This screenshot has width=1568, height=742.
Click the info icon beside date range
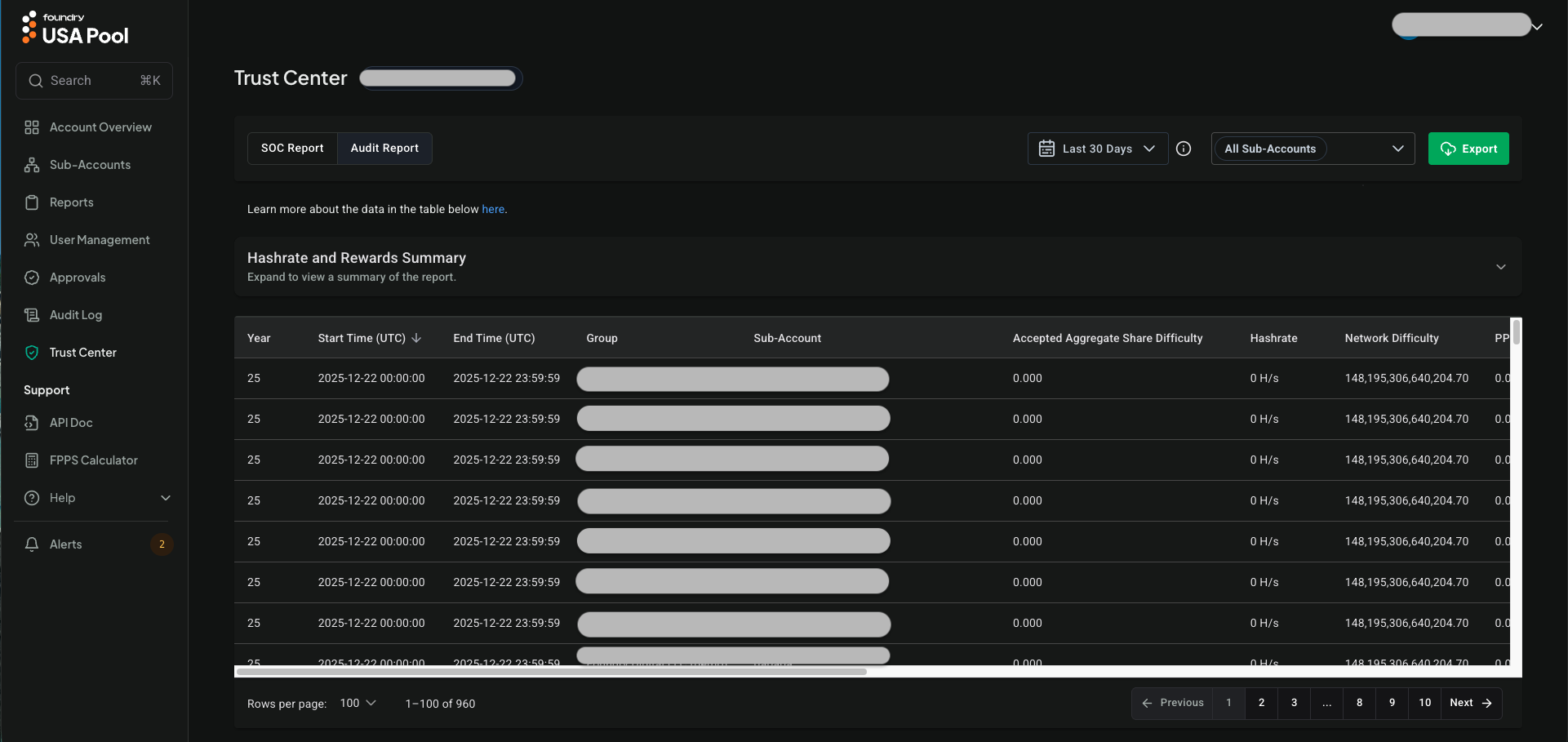[x=1184, y=149]
